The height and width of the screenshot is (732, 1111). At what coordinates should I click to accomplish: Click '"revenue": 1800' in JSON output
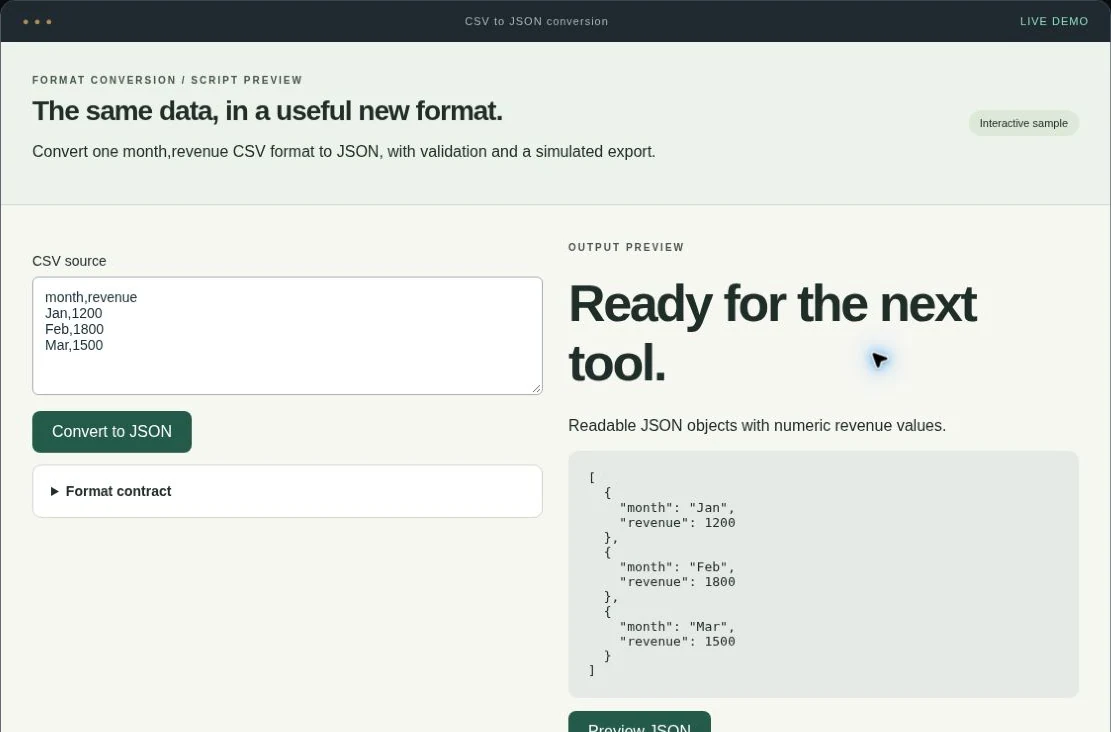[677, 582]
